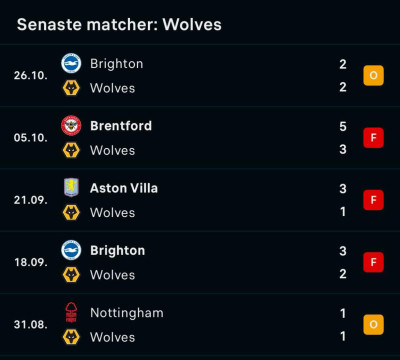Click the Brentford club crest
This screenshot has width=400, height=360.
pos(71,126)
